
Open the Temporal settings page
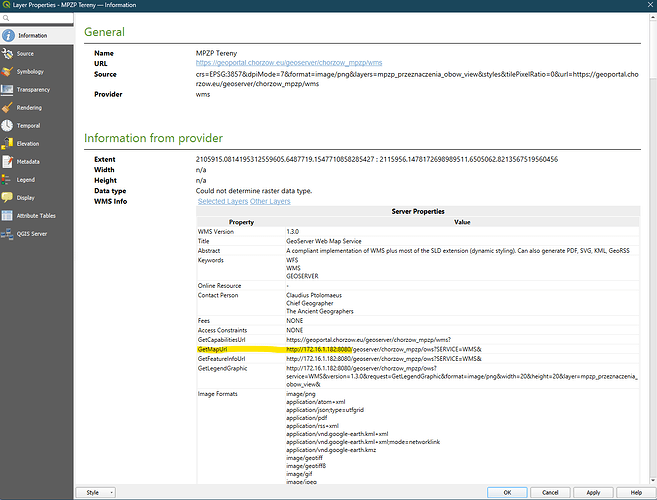(x=28, y=125)
